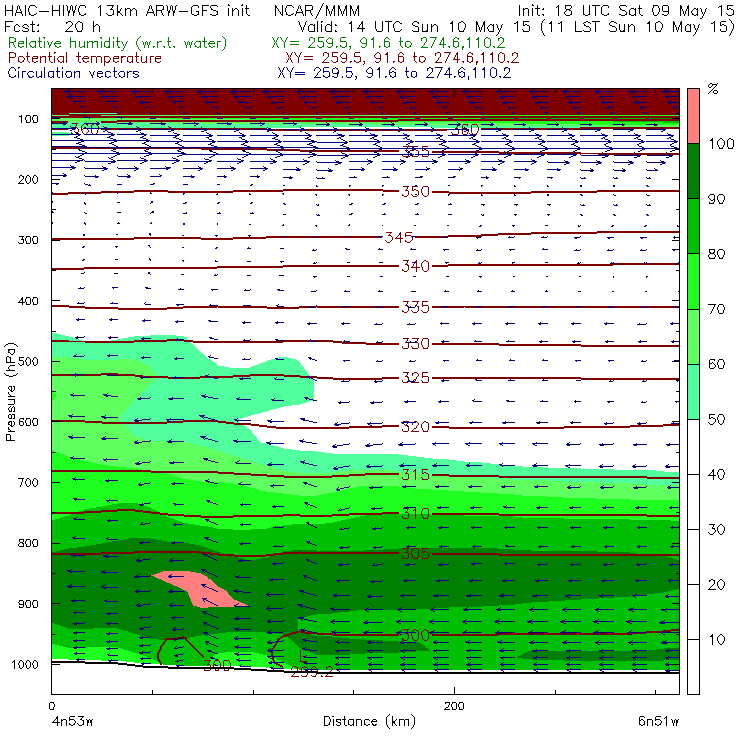Click the 'HAIC-HIWC 13km ARW-GFS init' title
740x740 pixels.
tap(127, 10)
